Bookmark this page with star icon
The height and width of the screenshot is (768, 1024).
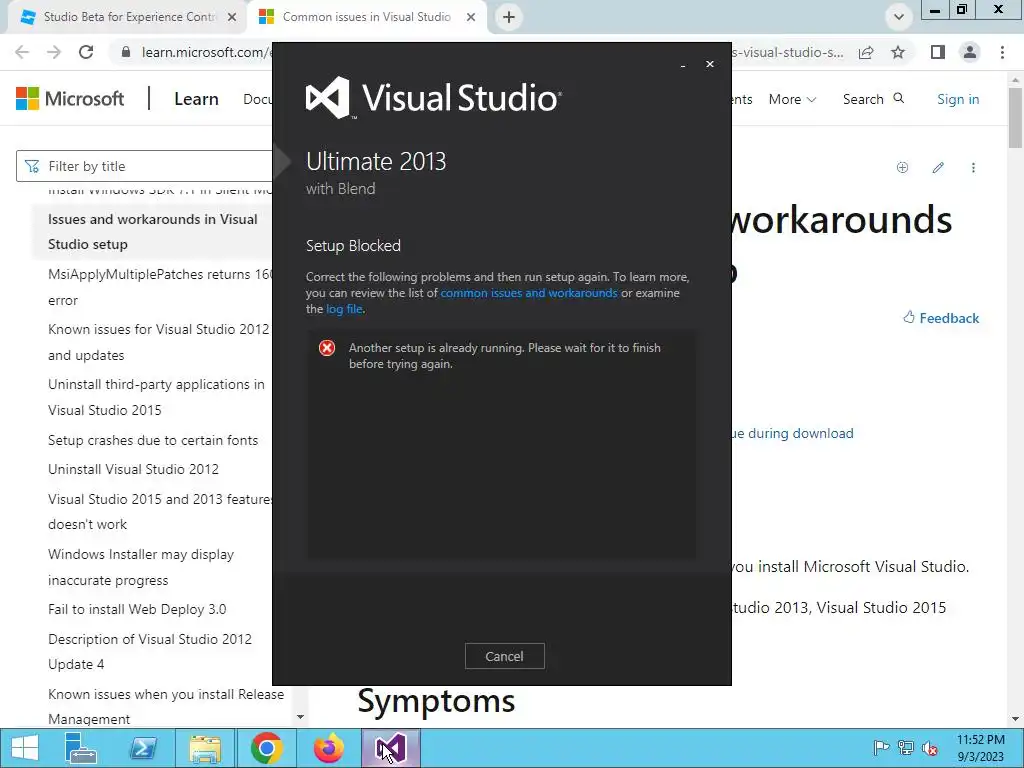pos(899,52)
